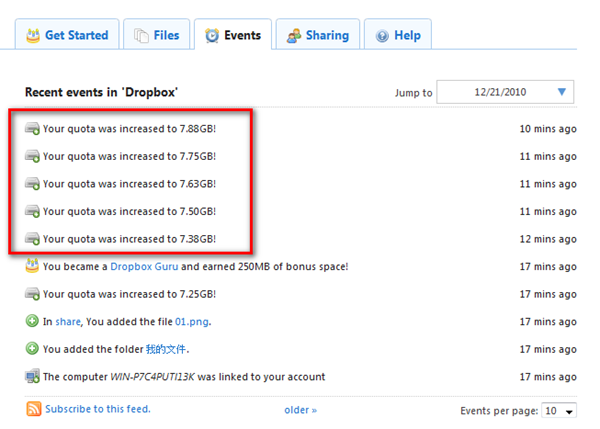Click 'Your quota was increased to 7.88GB!' text
600x429 pixels.
pyautogui.click(x=129, y=129)
